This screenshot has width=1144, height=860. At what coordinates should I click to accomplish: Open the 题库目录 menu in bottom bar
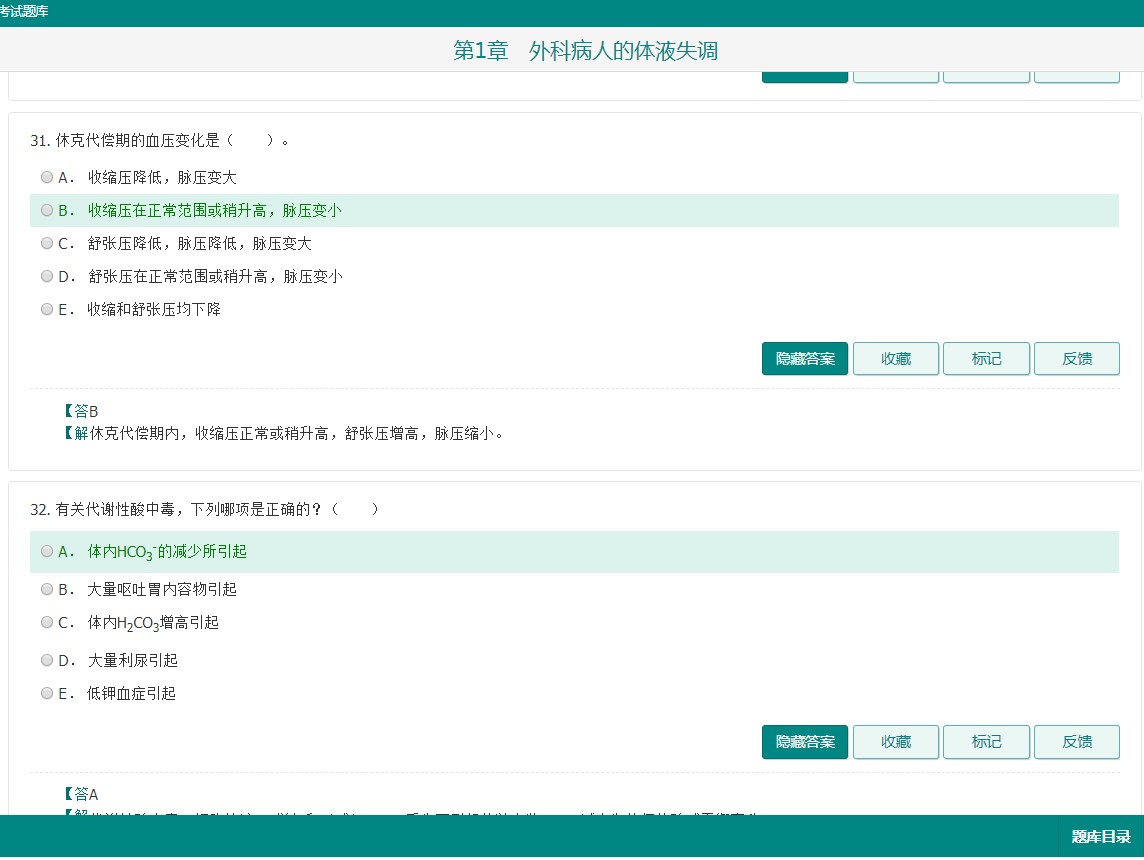(1100, 837)
